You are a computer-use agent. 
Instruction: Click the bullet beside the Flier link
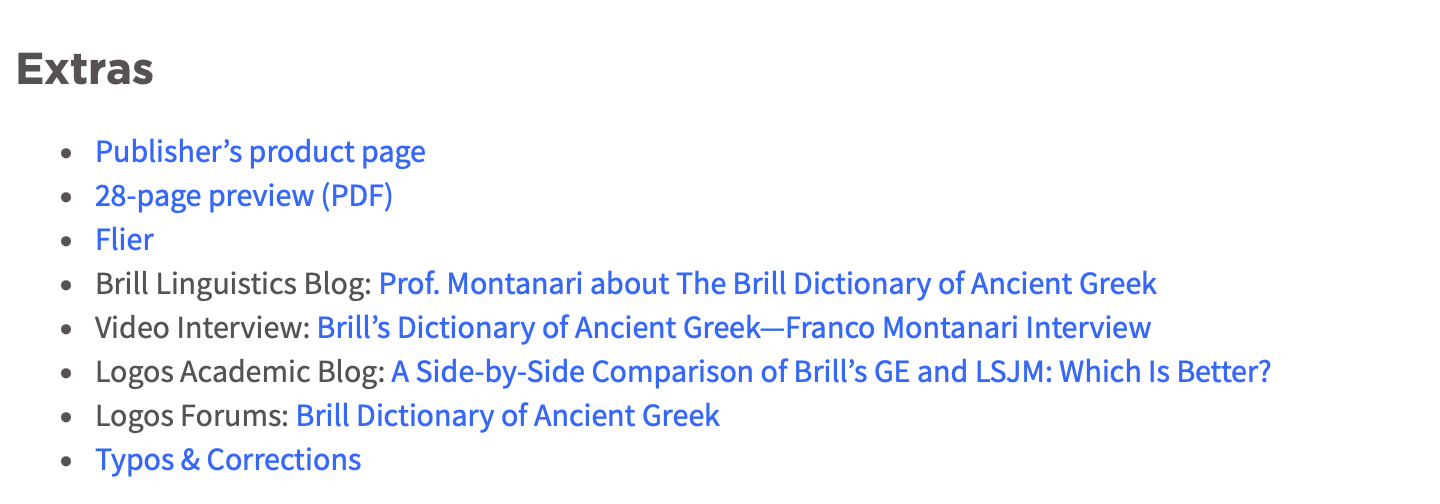click(x=67, y=242)
